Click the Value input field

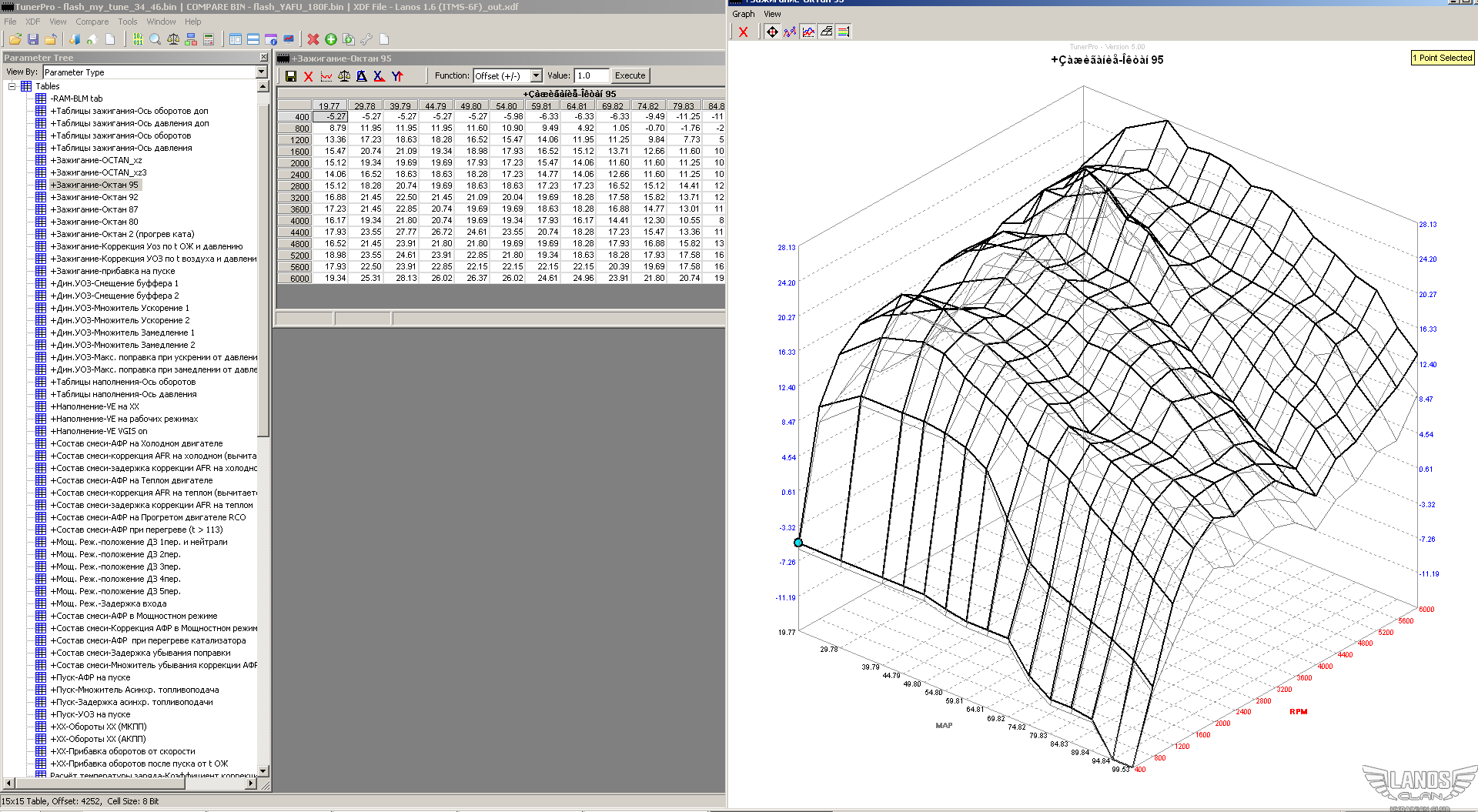click(x=591, y=76)
